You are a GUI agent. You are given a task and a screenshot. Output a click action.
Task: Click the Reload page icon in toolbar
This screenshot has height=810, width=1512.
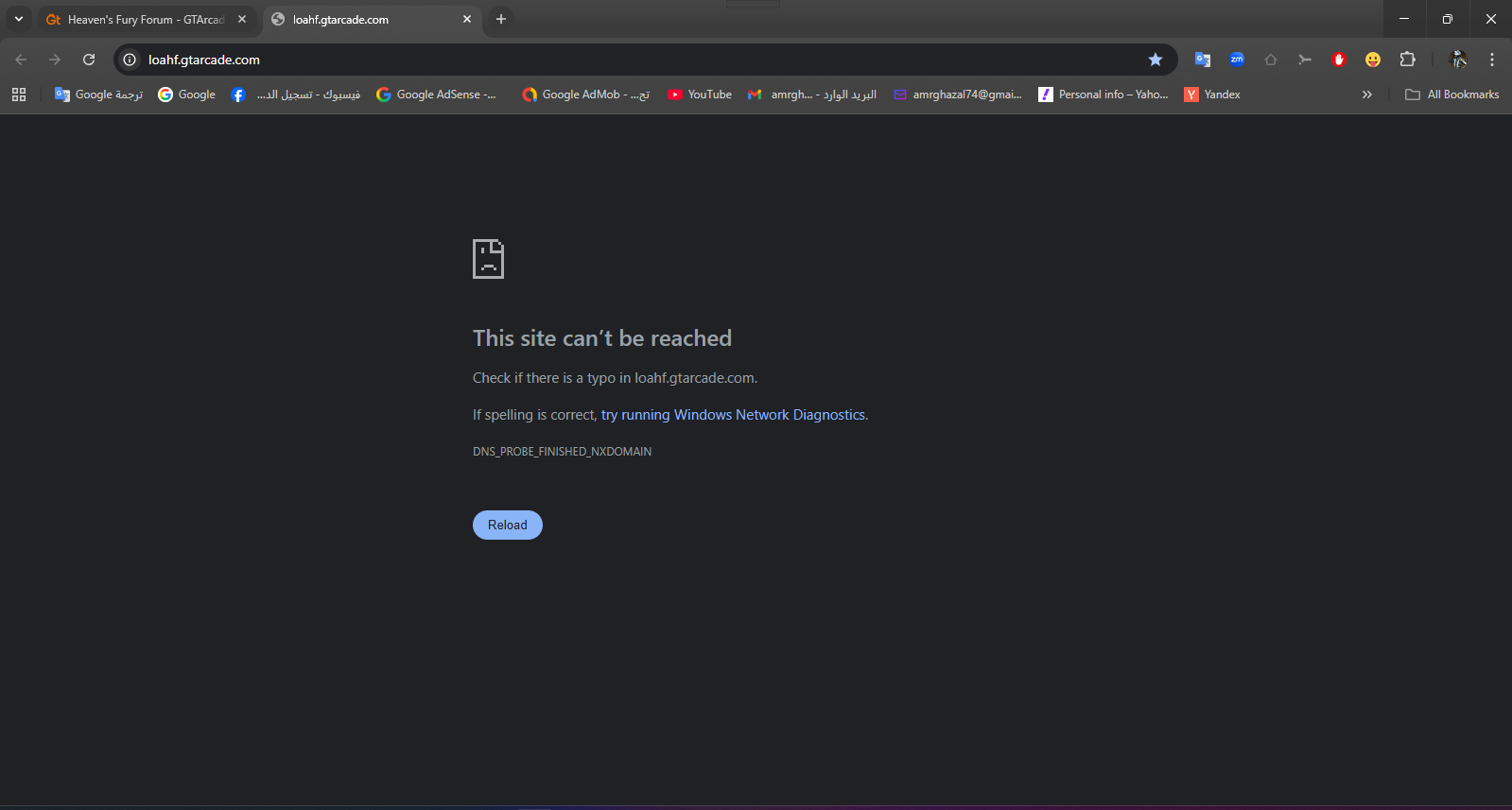[x=89, y=60]
